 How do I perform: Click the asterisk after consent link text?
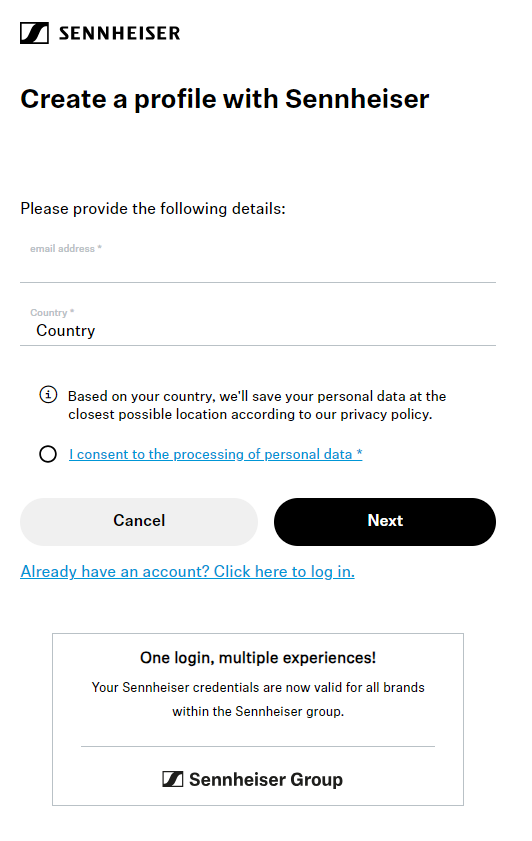(x=359, y=453)
